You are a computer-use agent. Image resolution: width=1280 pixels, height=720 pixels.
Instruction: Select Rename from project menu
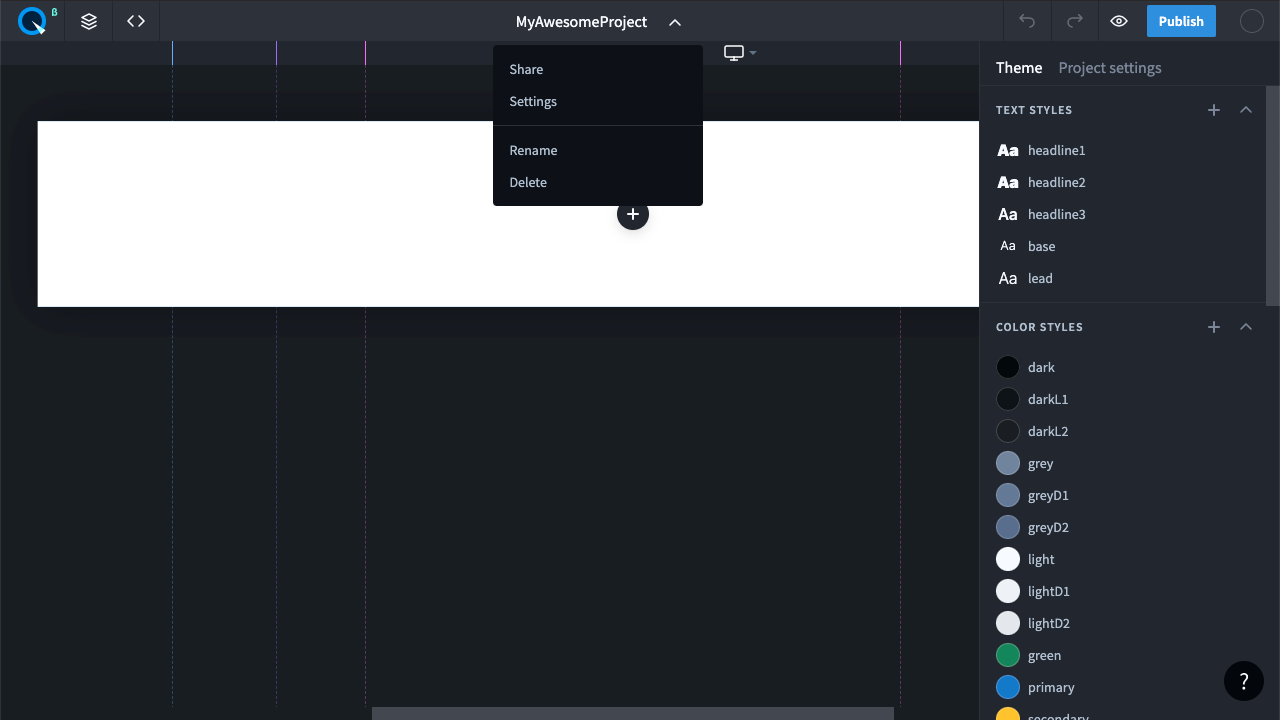[x=533, y=150]
